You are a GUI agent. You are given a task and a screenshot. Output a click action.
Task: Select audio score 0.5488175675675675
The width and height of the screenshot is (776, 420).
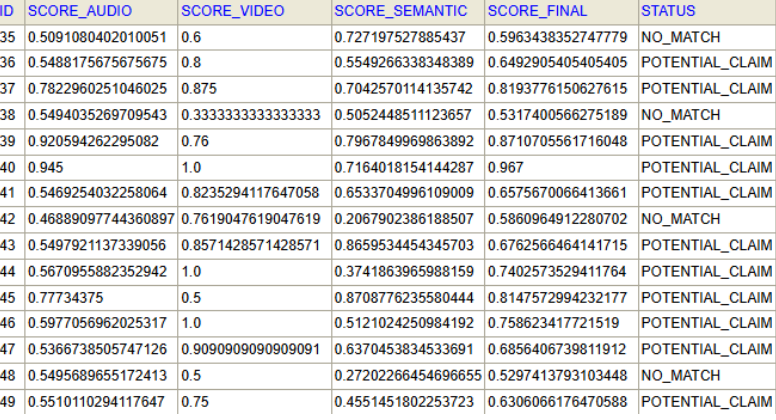[97, 62]
